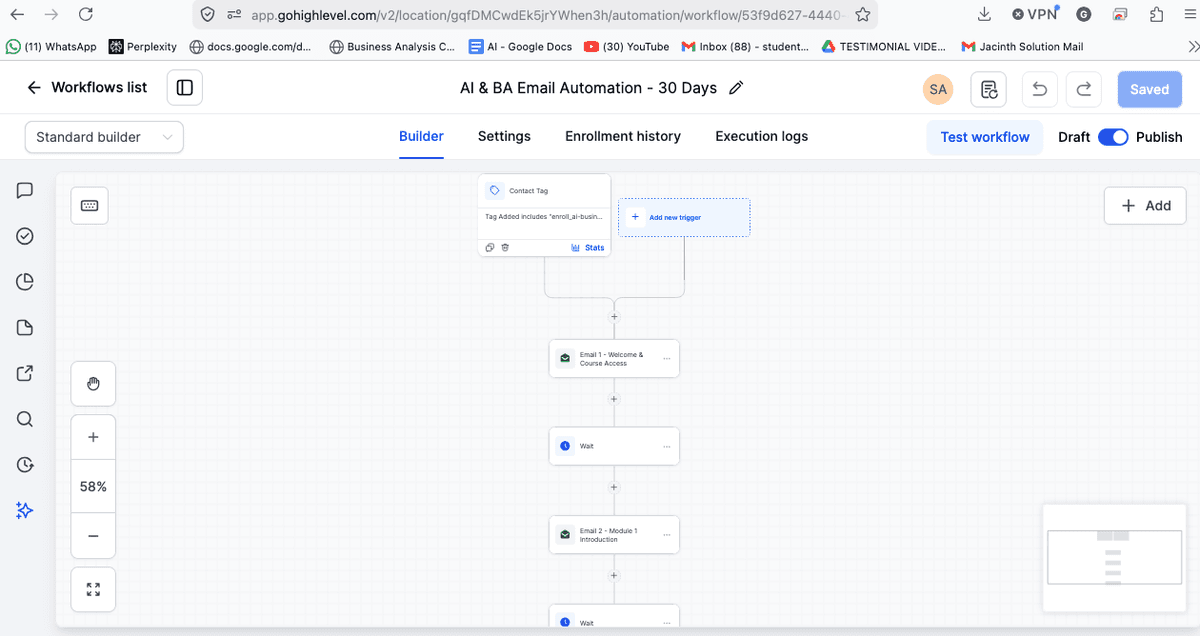Duplicate the Contact Tag trigger
Image resolution: width=1200 pixels, height=636 pixels.
click(x=490, y=248)
